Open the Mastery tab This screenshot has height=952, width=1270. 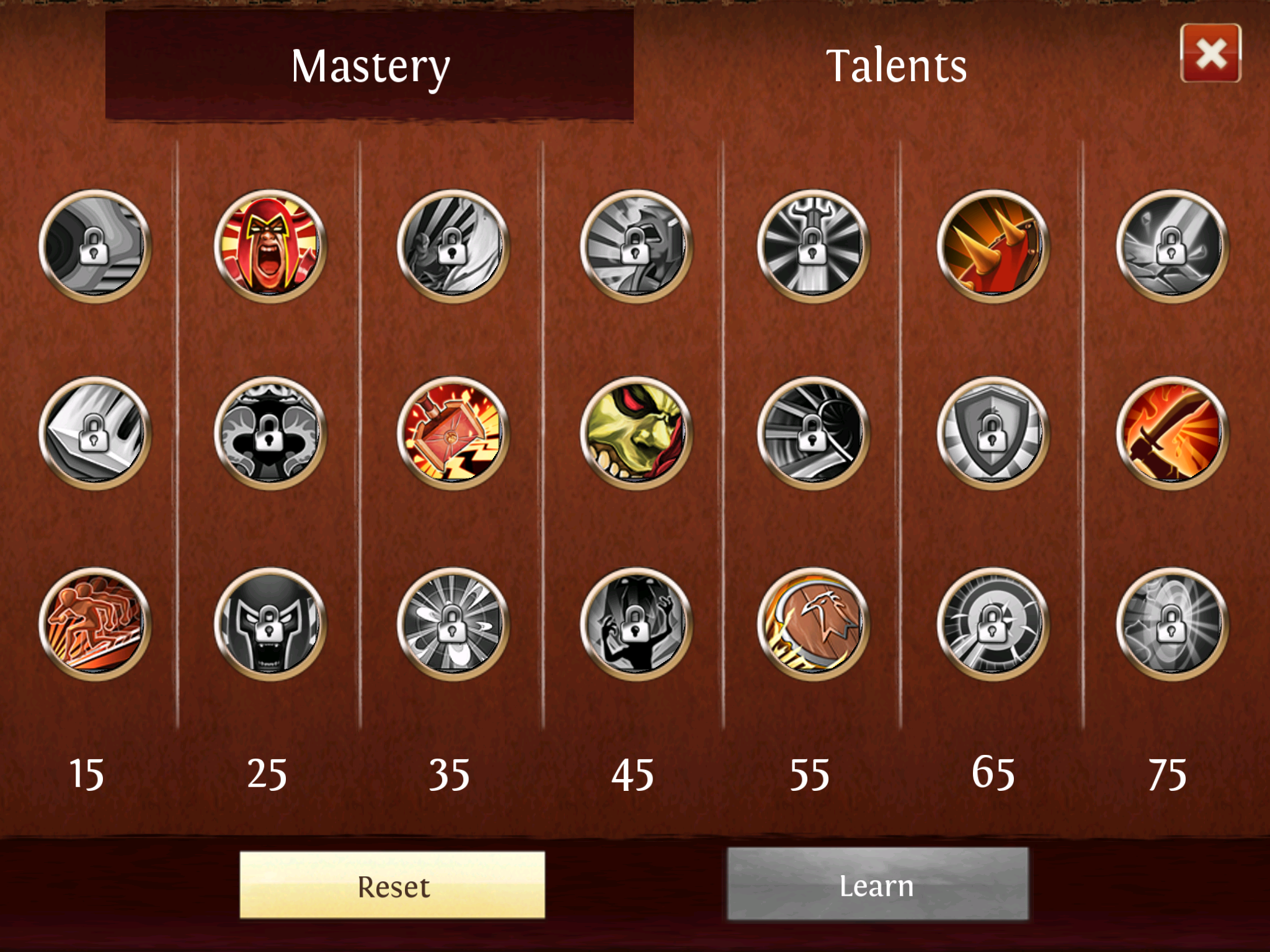370,65
